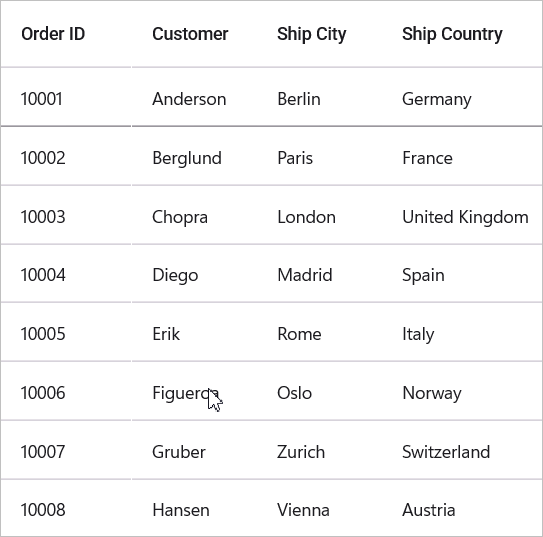The image size is (543, 537).
Task: Select the Germany country cell
Action: click(462, 97)
